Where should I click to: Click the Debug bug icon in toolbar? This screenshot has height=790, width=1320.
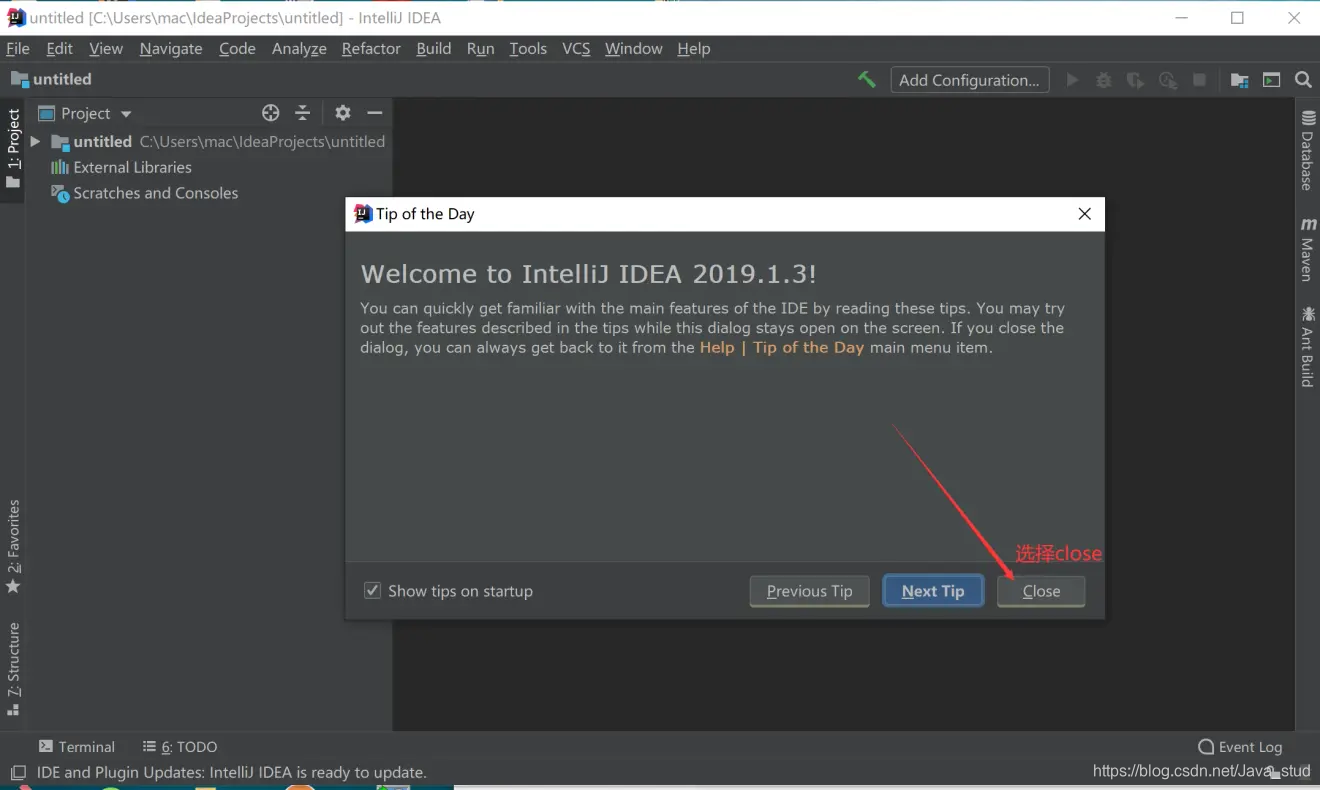coord(1104,80)
